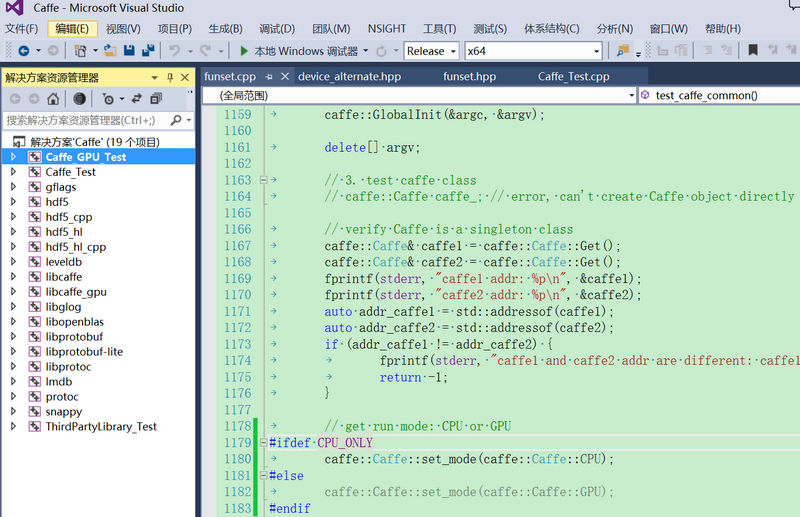This screenshot has height=517, width=800.
Task: Select the libopenblas project in tree
Action: 74,322
